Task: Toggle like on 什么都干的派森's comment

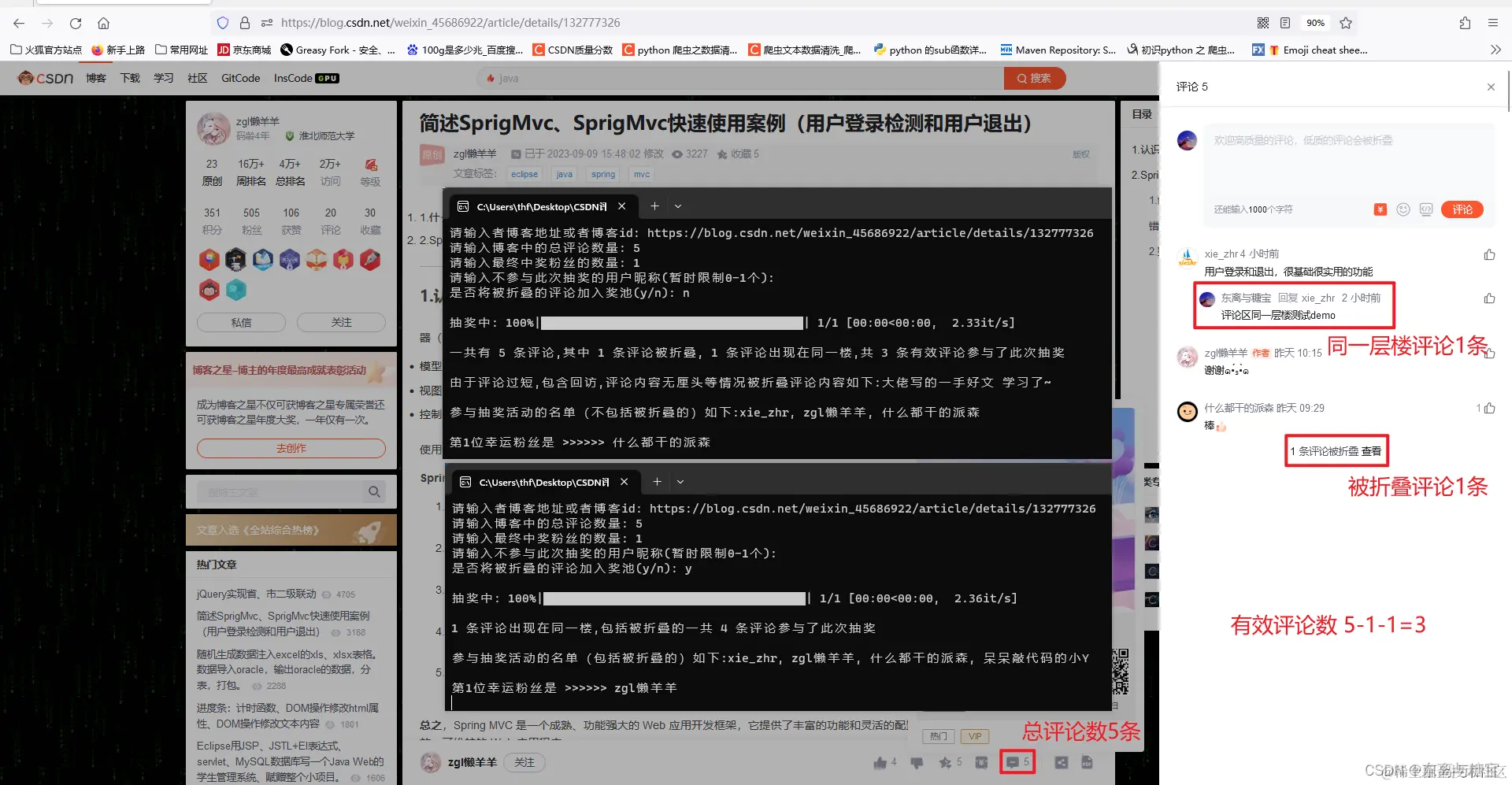Action: pos(1488,408)
